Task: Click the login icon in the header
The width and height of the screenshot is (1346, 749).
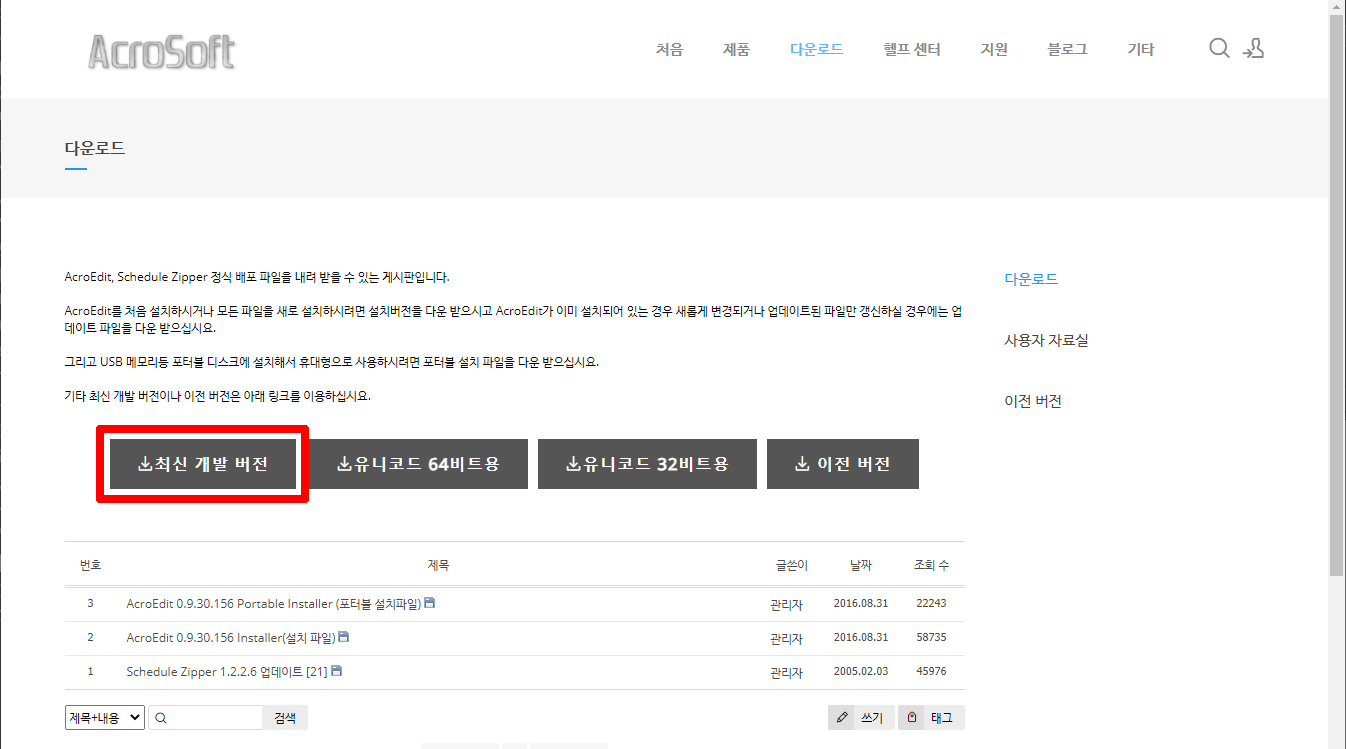Action: (x=1254, y=49)
